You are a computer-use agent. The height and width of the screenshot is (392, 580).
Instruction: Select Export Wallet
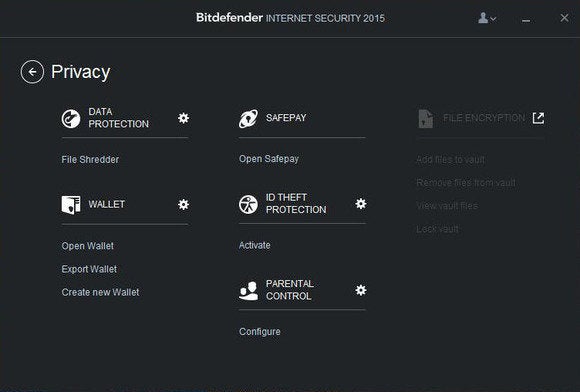point(89,269)
